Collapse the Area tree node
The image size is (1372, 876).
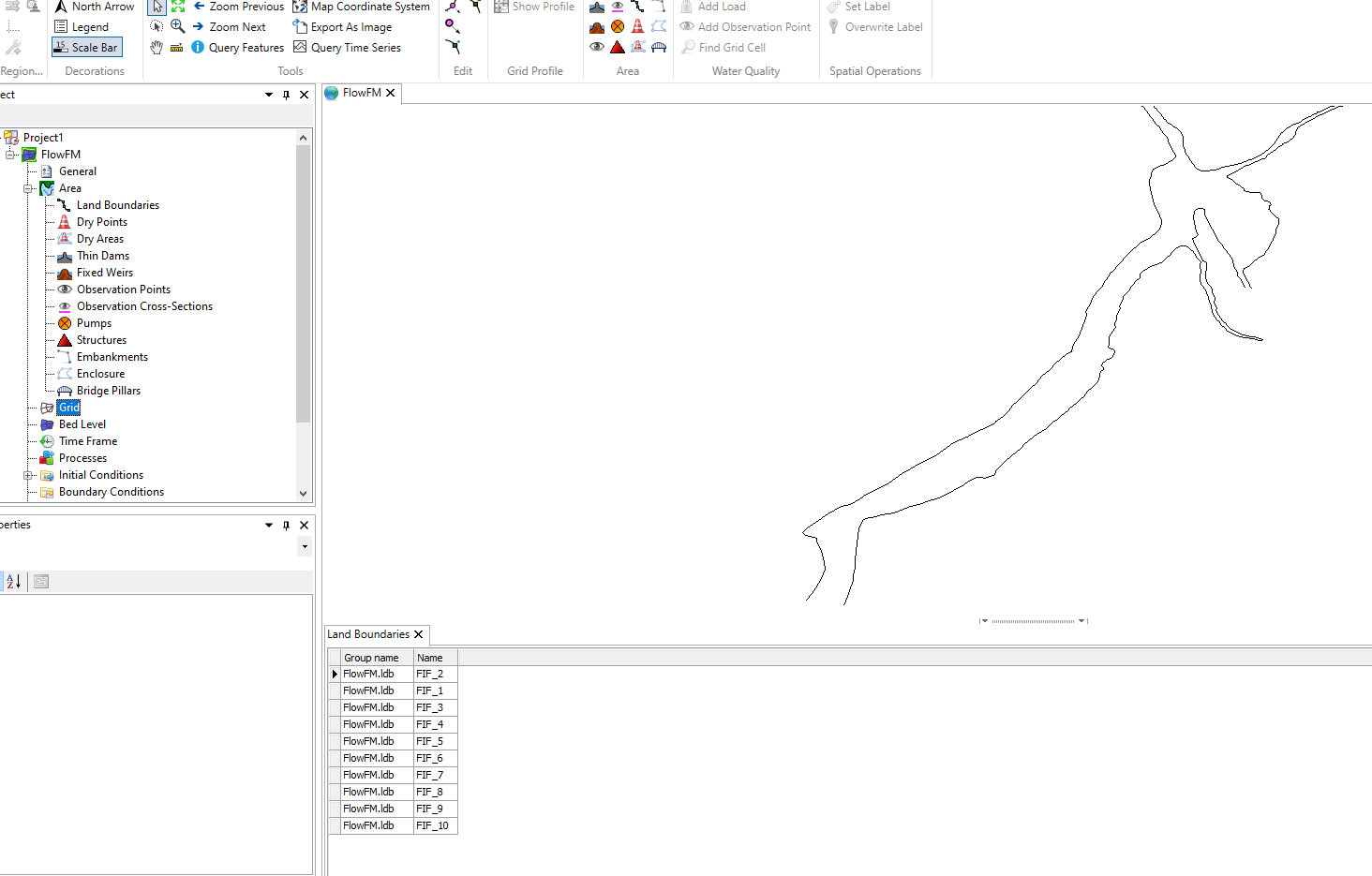tap(29, 188)
